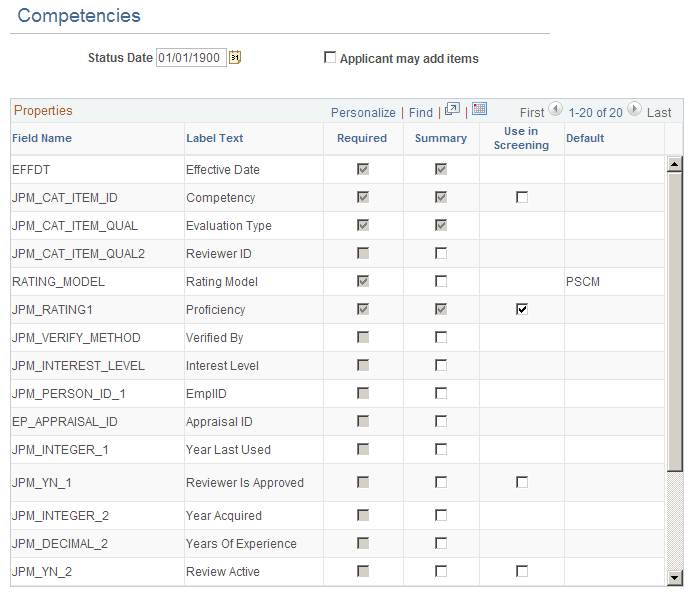Toggle Summary checkbox for Reviewer ID
Screen dimensions: 696x594
click(441, 253)
